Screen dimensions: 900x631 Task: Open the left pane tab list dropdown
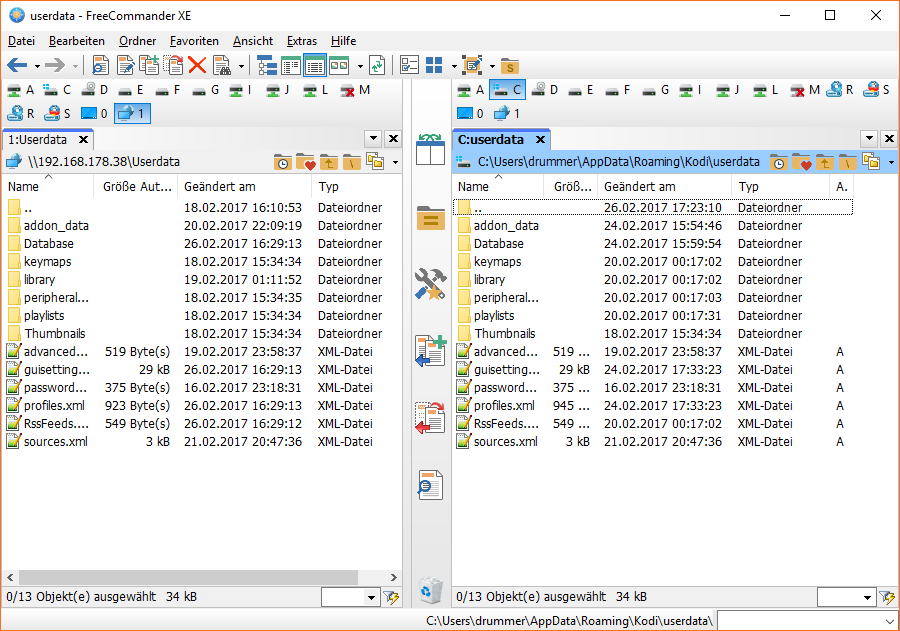373,138
